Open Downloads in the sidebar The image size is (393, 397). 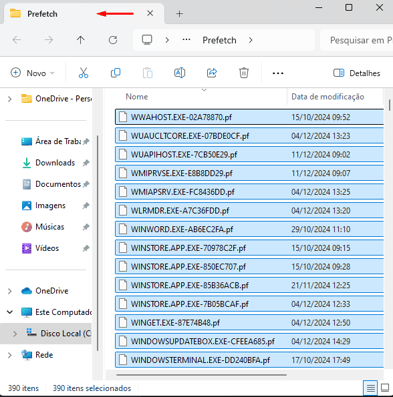coord(55,163)
